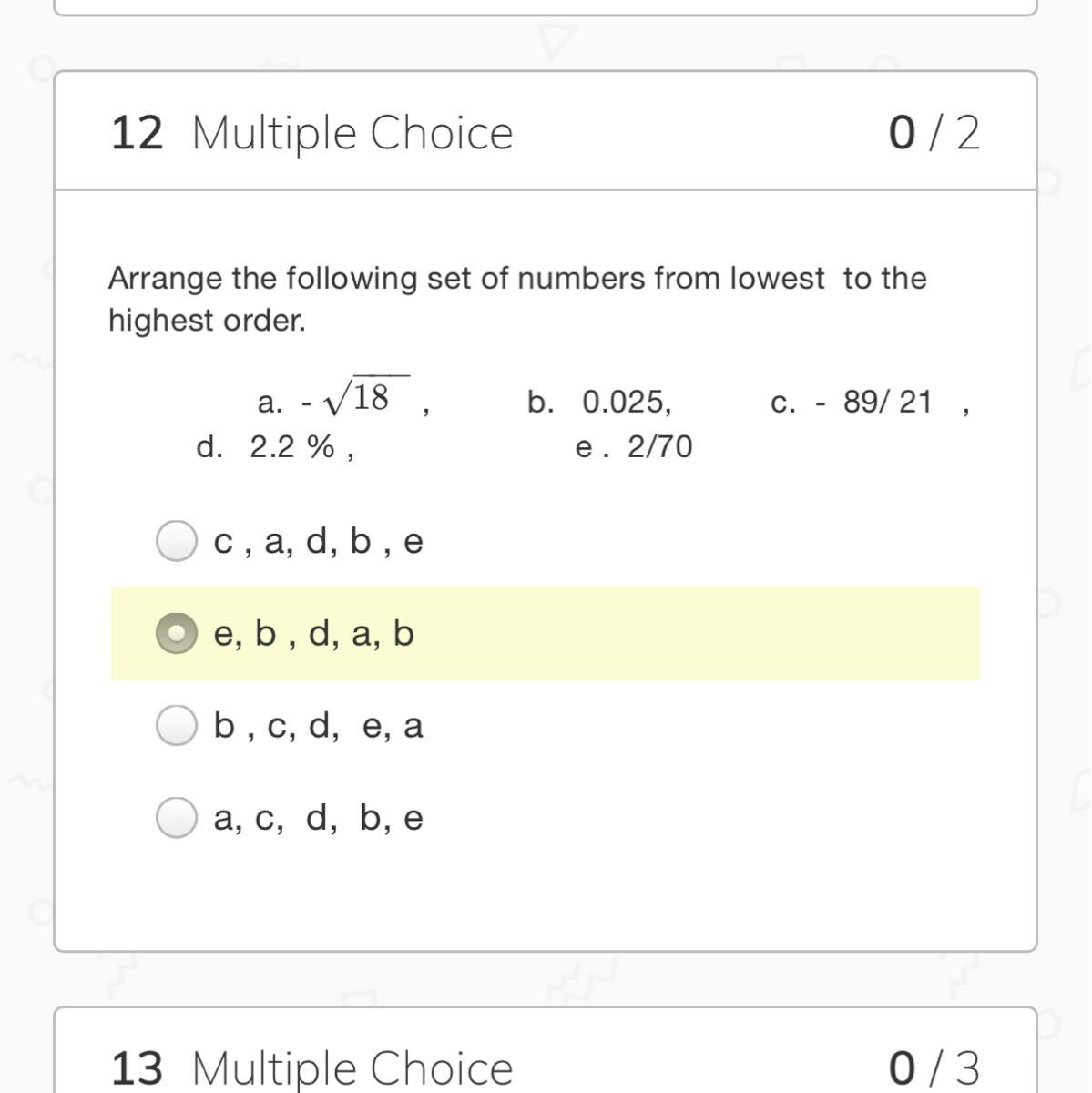Click the answer text 'a, c, d, b, e'
Viewport: 1092px width, 1093px height.
(318, 818)
